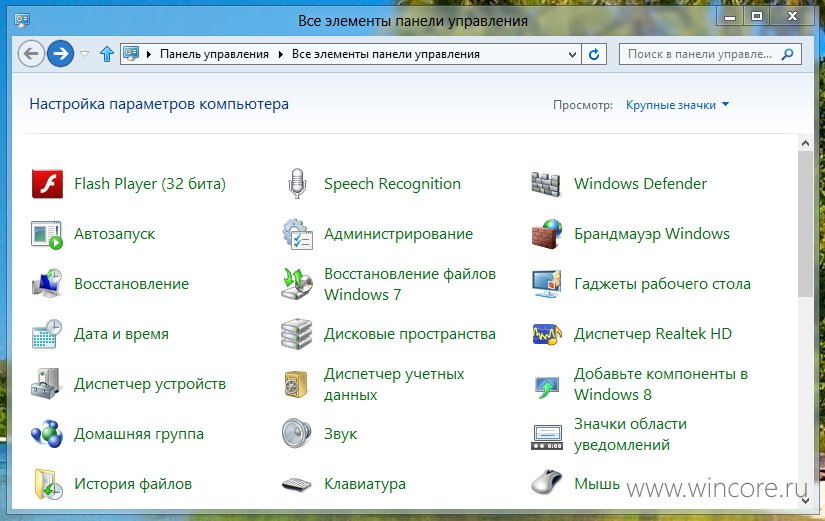Click in the control panel search field
Viewport: 825px width, 521px height.
(x=710, y=54)
